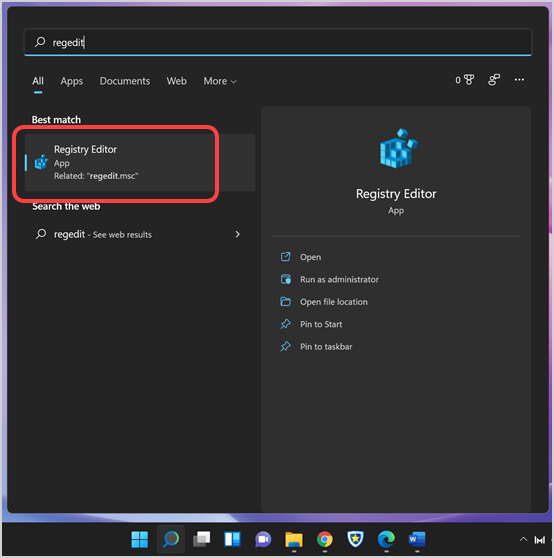Click the magnifier icon in the search box
Screen dimensions: 554x558
point(40,42)
